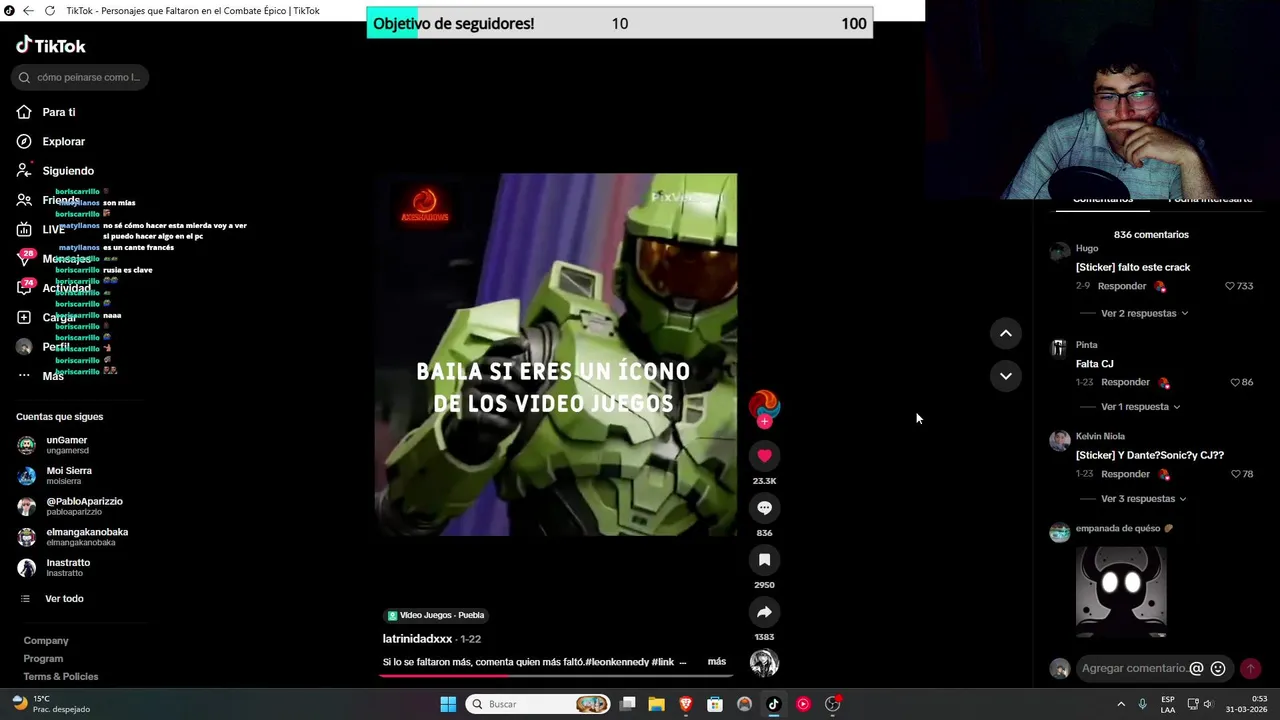This screenshot has width=1280, height=720.
Task: Open Moi Sierra followed account
Action: tap(68, 475)
